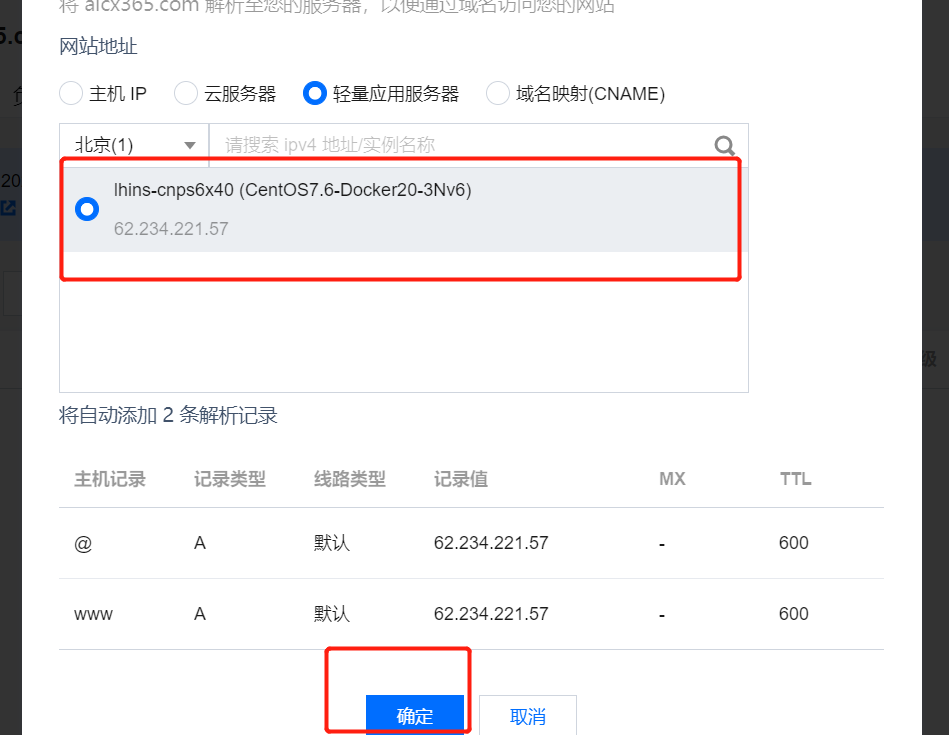Confirm with the 确定 button
949x735 pixels.
tap(415, 716)
